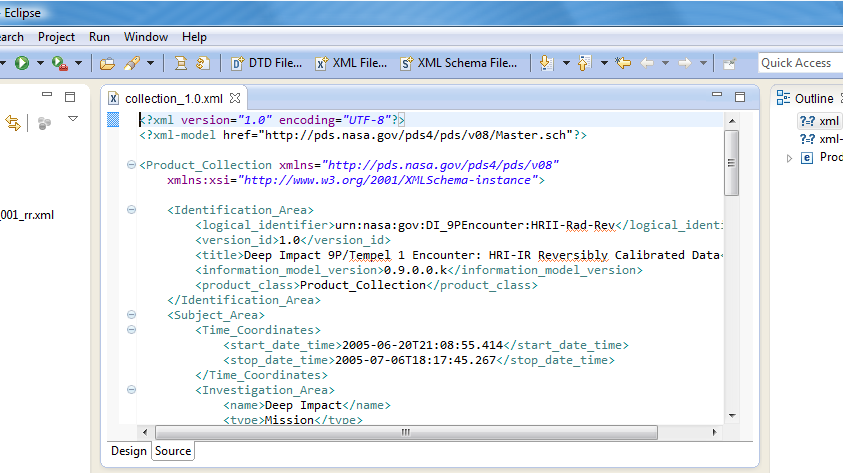Open the Search dropdown arrow
This screenshot has height=473, width=843.
coord(151,63)
